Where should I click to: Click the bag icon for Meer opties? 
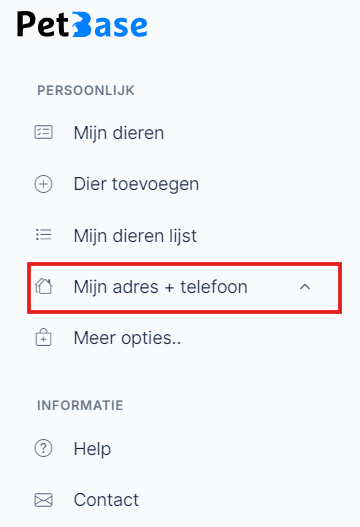click(x=44, y=337)
